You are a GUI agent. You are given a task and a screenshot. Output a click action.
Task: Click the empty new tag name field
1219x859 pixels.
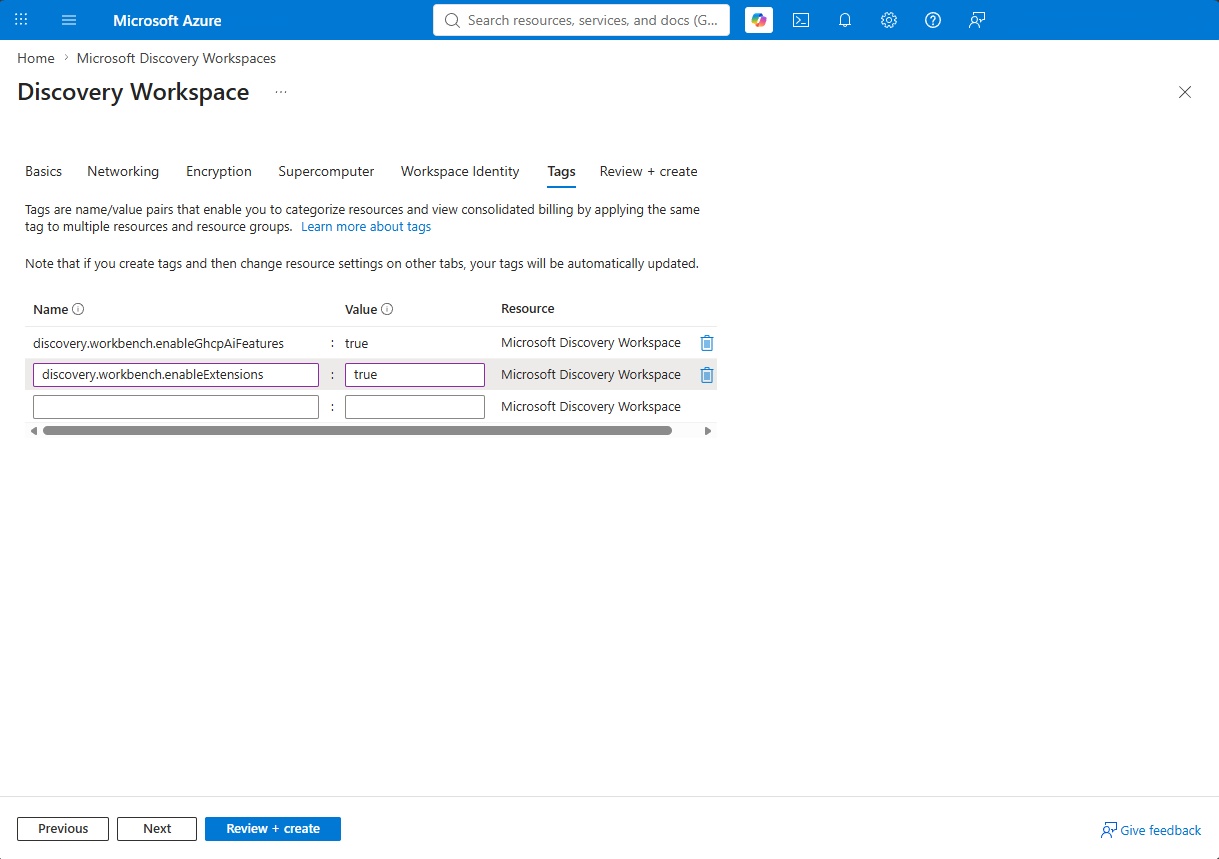click(x=176, y=407)
